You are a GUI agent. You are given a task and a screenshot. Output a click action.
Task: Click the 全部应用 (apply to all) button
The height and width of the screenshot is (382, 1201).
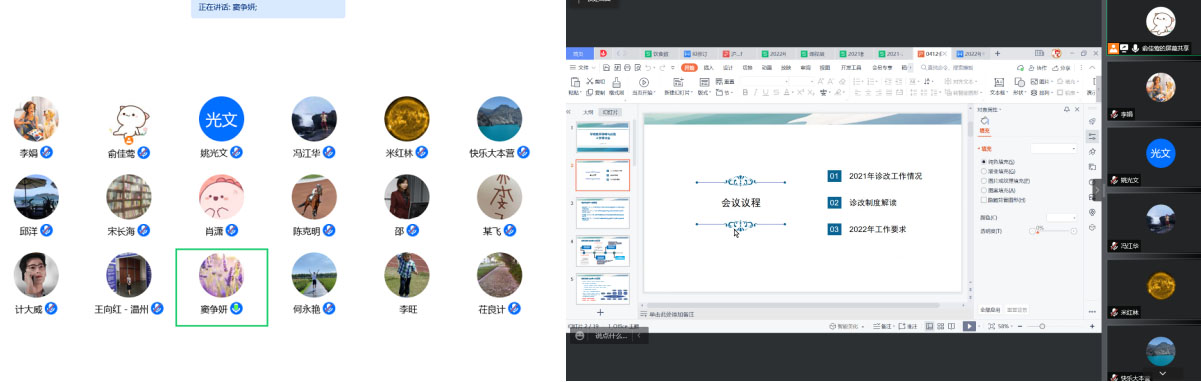tap(991, 309)
